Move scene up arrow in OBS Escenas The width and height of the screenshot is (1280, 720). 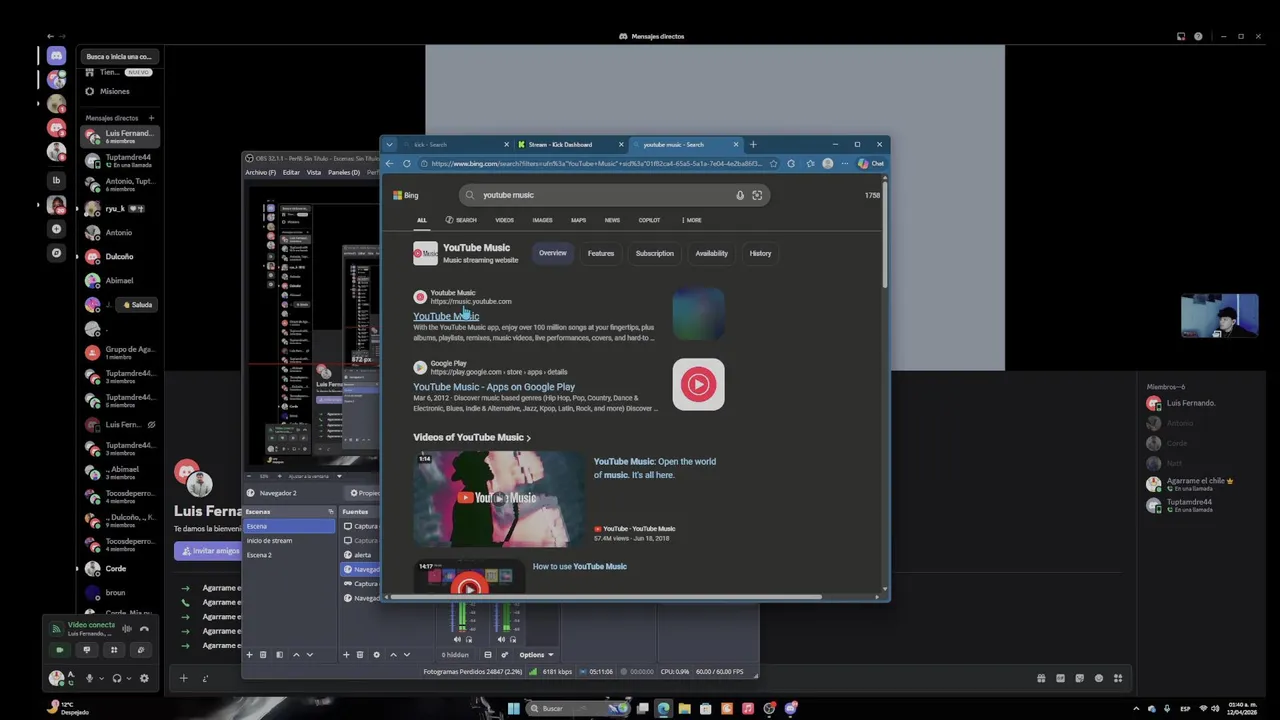coord(295,655)
